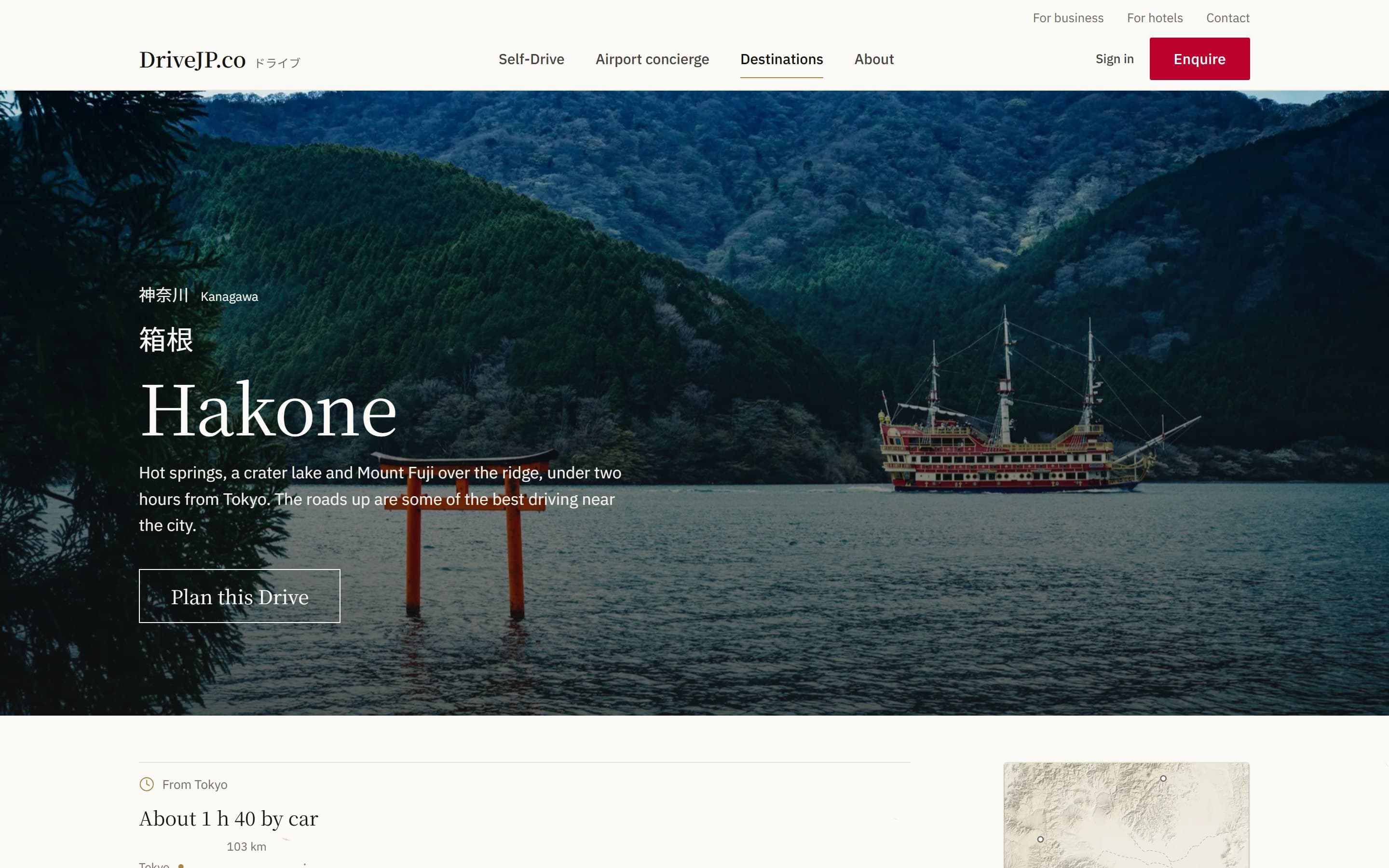Viewport: 1389px width, 868px height.
Task: Open the For business link
Action: click(x=1068, y=18)
